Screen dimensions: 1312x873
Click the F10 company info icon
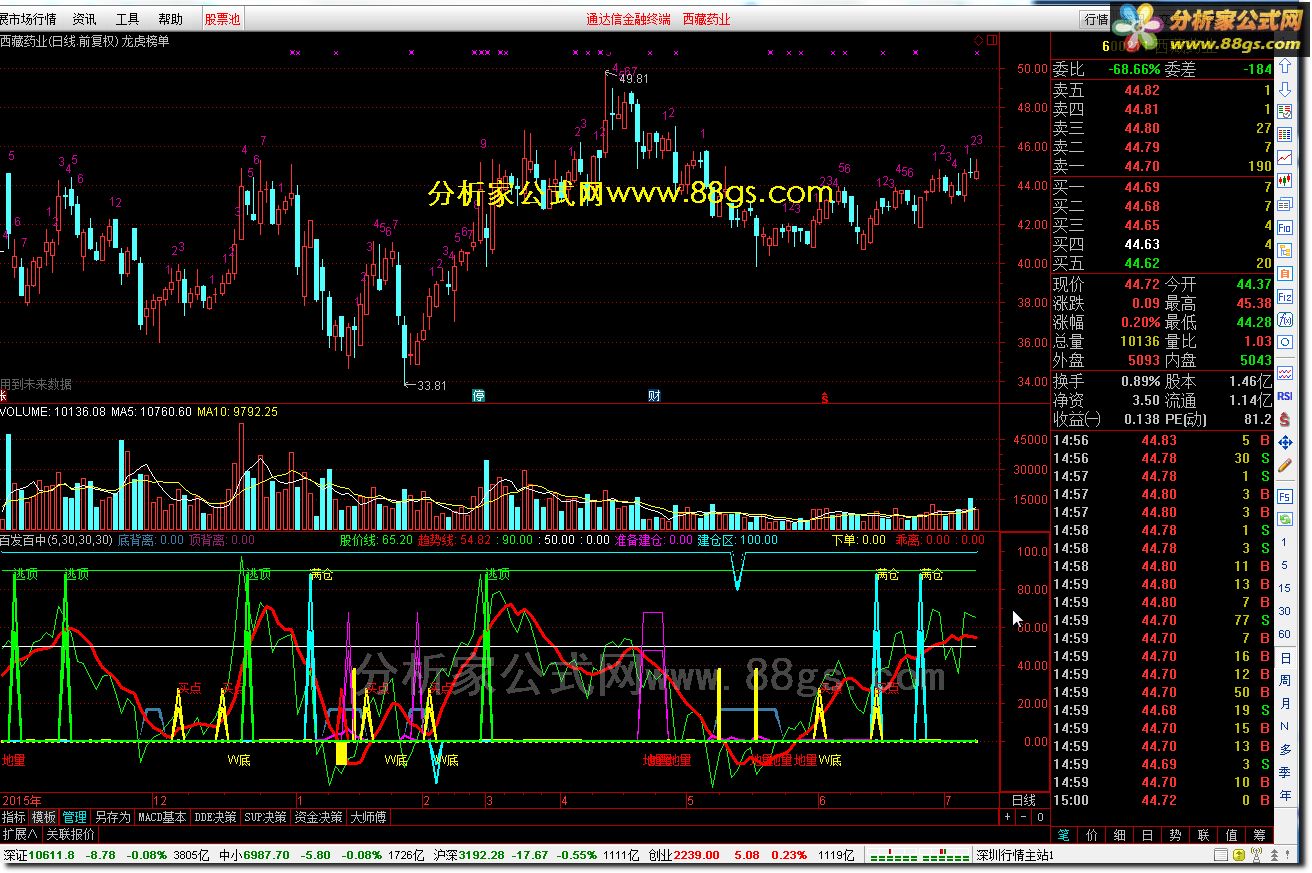[1285, 227]
